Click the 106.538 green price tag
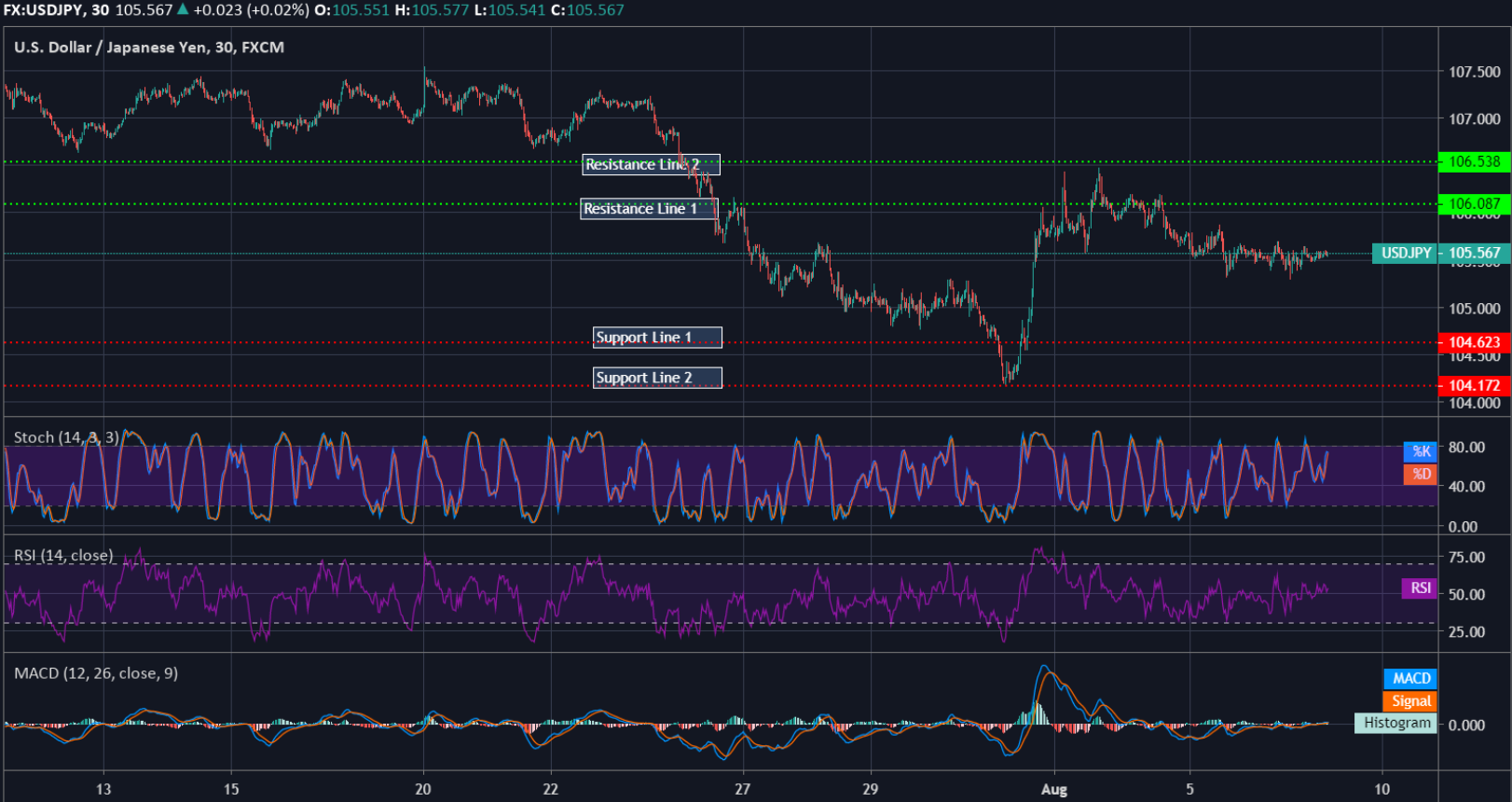Screen dimensions: 1512x802 tap(1474, 161)
